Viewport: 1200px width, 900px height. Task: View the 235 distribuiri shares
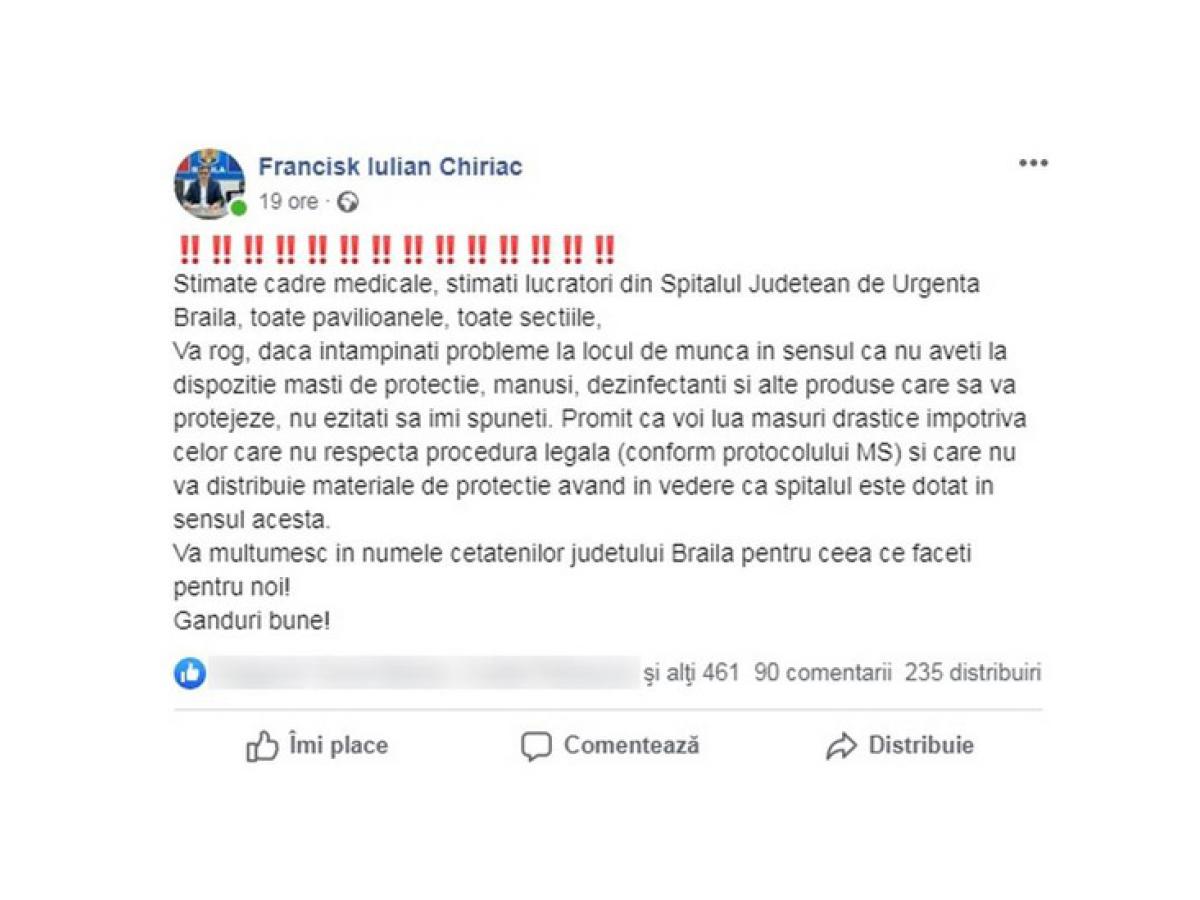point(973,673)
